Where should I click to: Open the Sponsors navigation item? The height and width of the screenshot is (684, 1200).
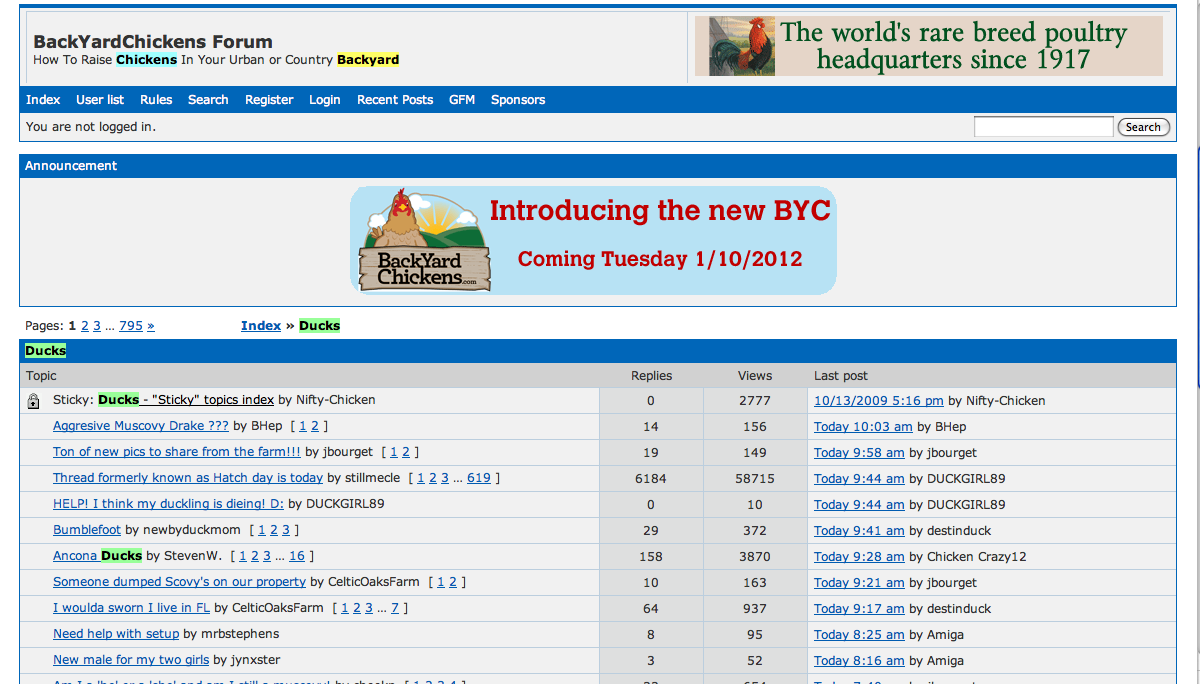coord(518,100)
